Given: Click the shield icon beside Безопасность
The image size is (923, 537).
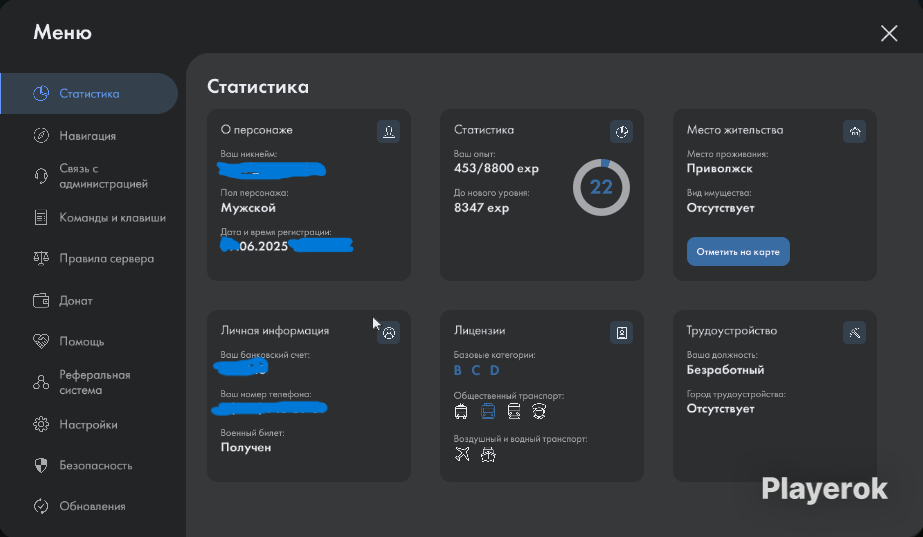Looking at the screenshot, I should click(41, 465).
